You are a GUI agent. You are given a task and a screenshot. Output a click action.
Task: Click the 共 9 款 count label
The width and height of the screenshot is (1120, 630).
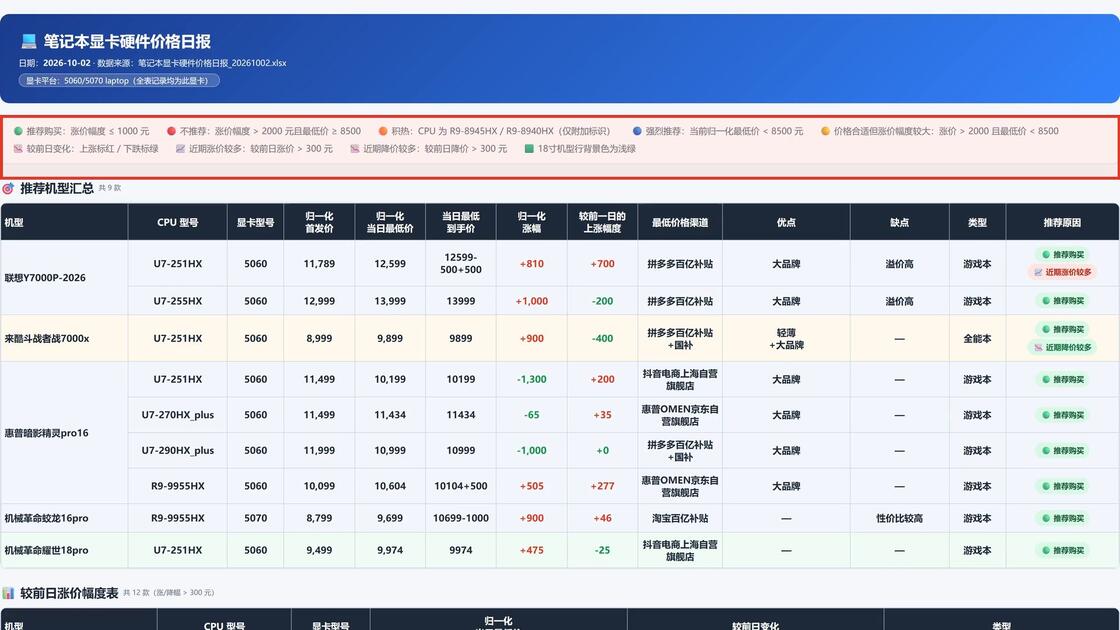tap(110, 189)
